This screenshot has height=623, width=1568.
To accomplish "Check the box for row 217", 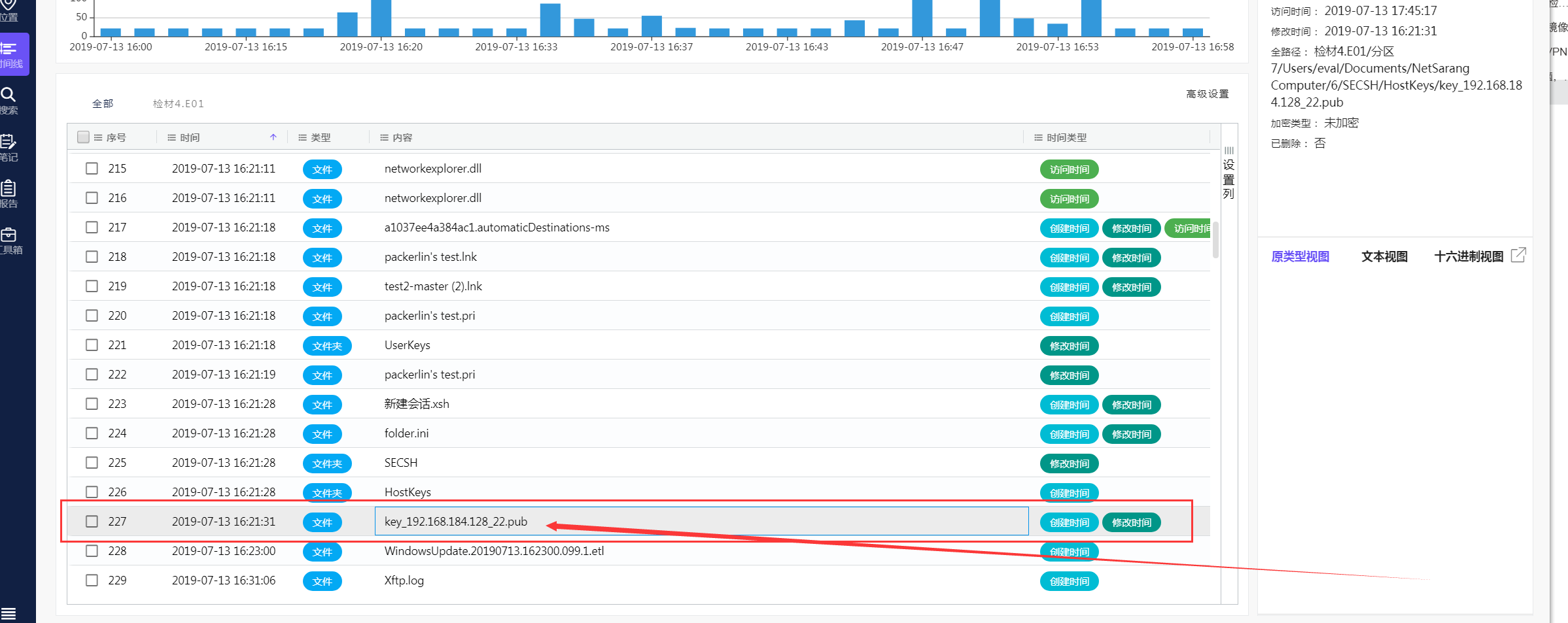I will pos(92,227).
